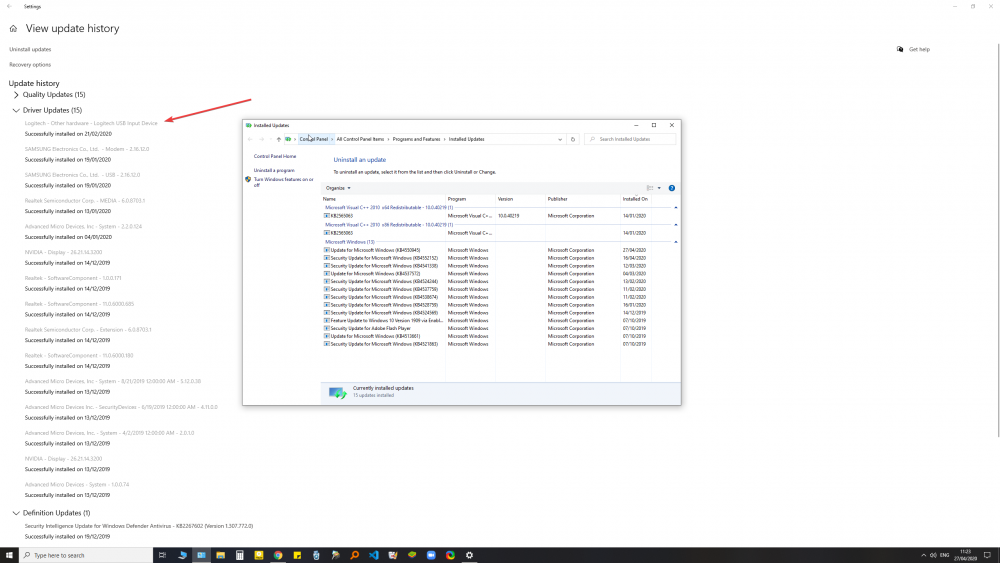1000x563 pixels.
Task: Sort by the Name column header
Action: (x=383, y=199)
